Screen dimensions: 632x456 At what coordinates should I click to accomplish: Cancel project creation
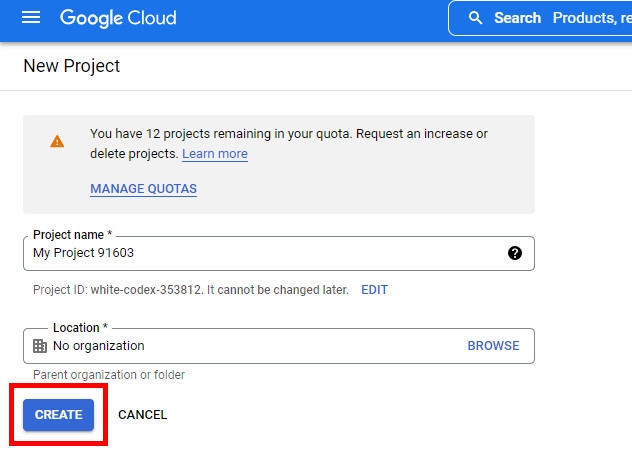[143, 415]
